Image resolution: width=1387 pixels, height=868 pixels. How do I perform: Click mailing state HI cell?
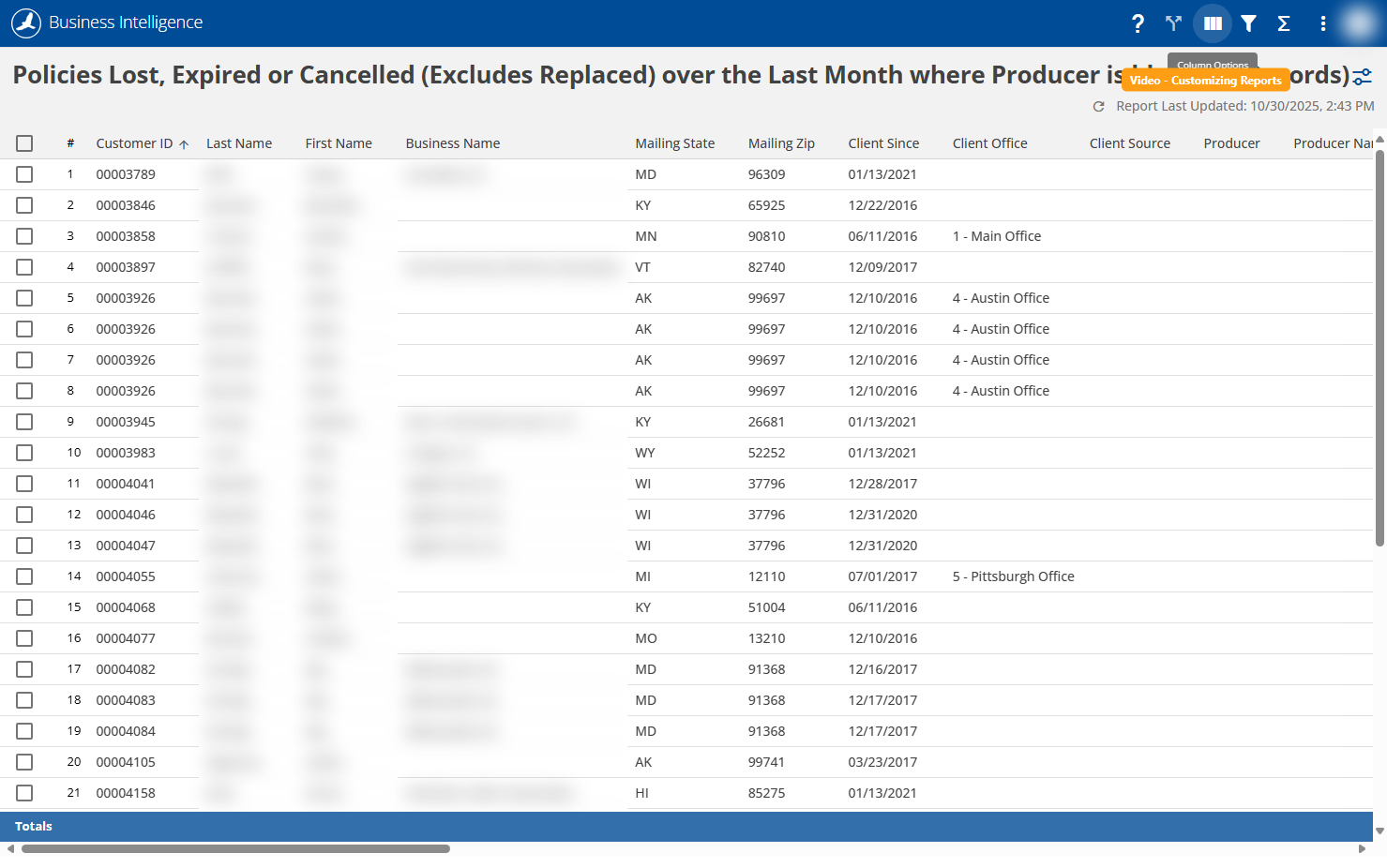tap(642, 793)
